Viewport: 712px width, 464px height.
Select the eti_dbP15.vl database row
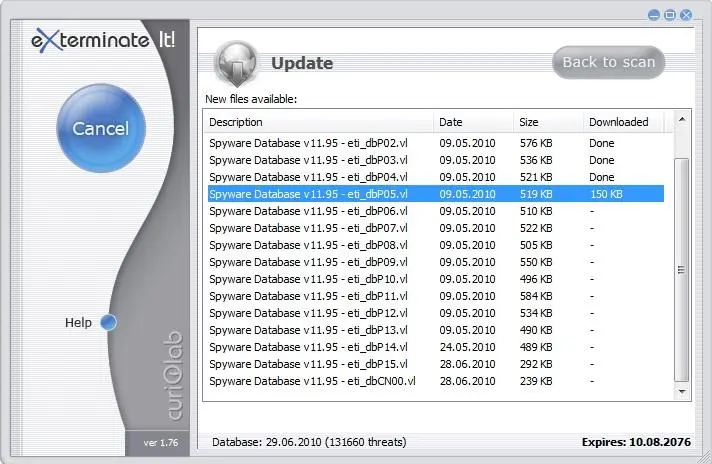(436, 364)
